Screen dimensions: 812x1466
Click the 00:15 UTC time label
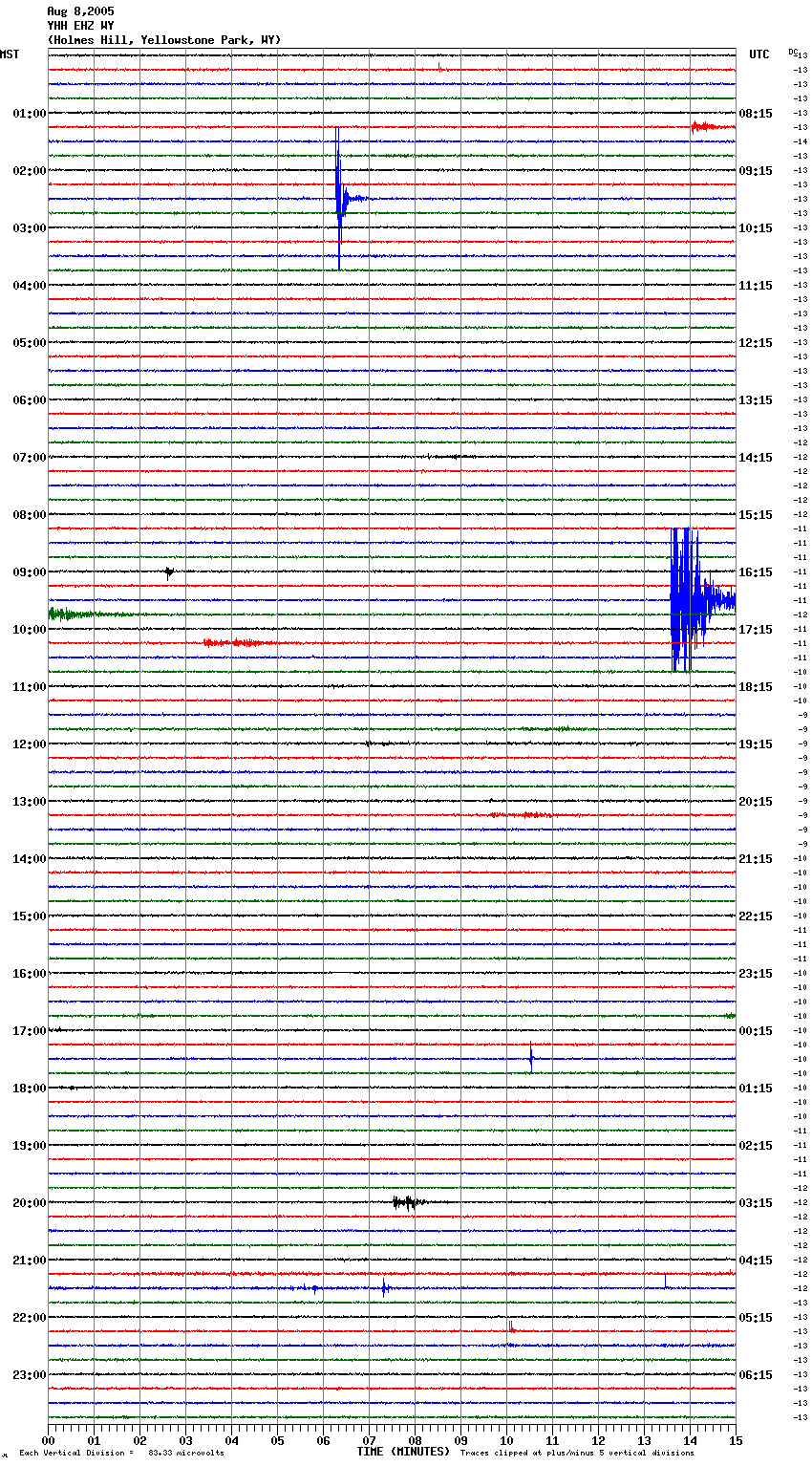[x=756, y=1031]
